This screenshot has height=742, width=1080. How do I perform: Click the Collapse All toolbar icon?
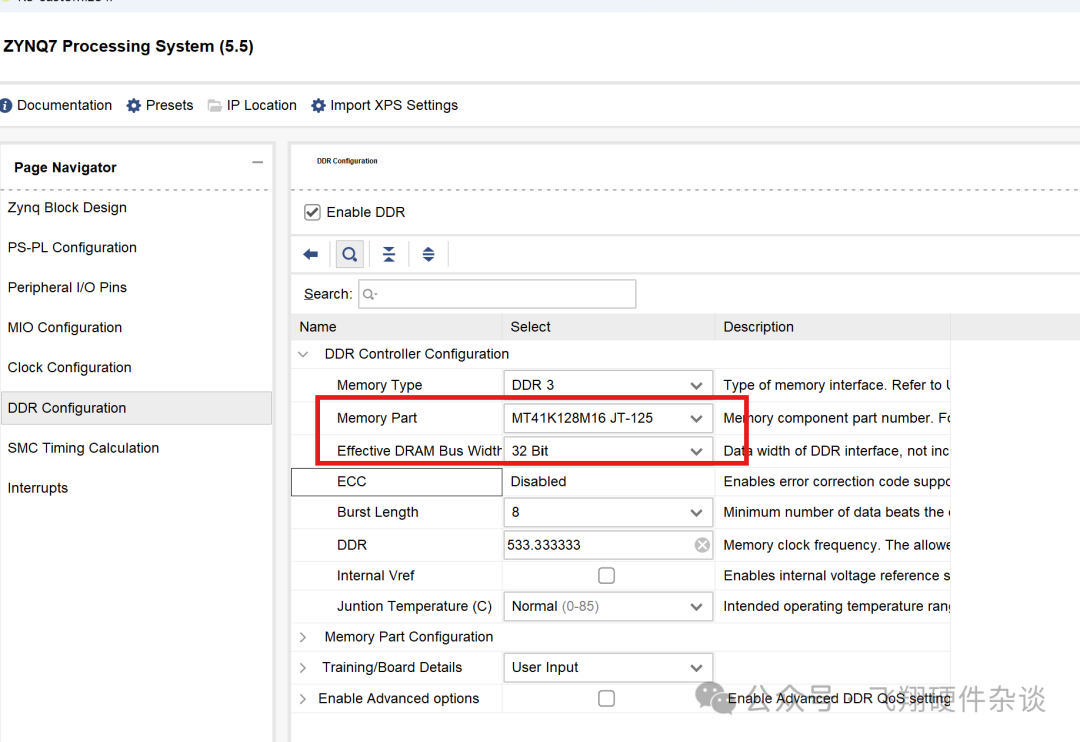pos(389,254)
